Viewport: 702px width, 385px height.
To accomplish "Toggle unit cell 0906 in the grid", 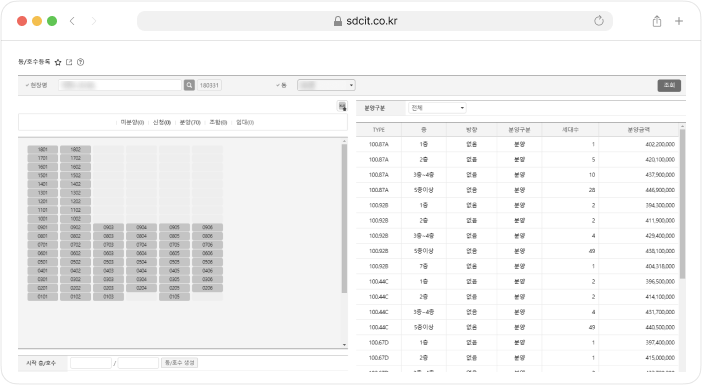I will (x=207, y=227).
